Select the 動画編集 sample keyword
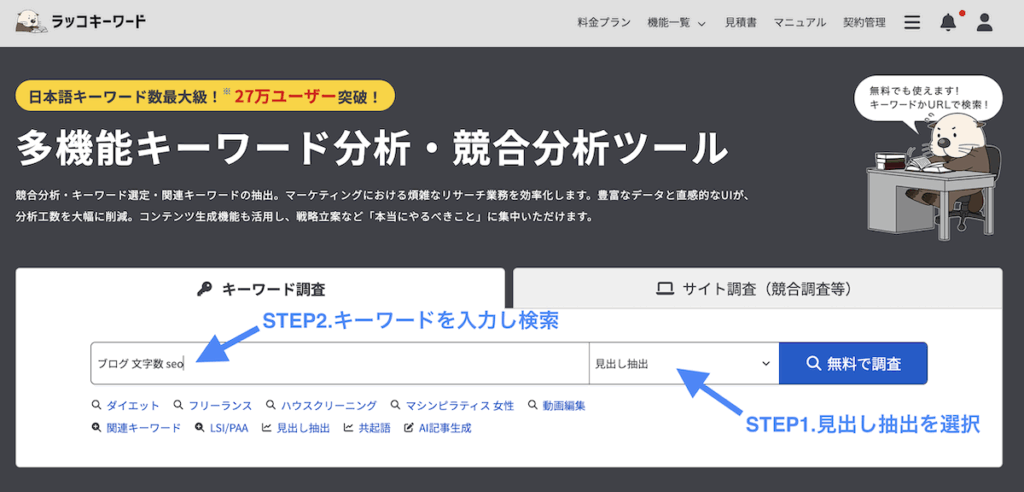Viewport: 1024px width, 492px height. (x=564, y=406)
